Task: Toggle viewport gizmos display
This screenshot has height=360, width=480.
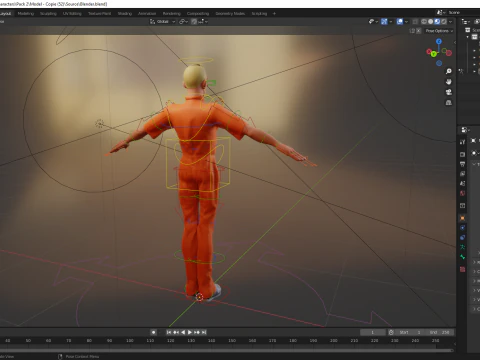Action: 384,22
